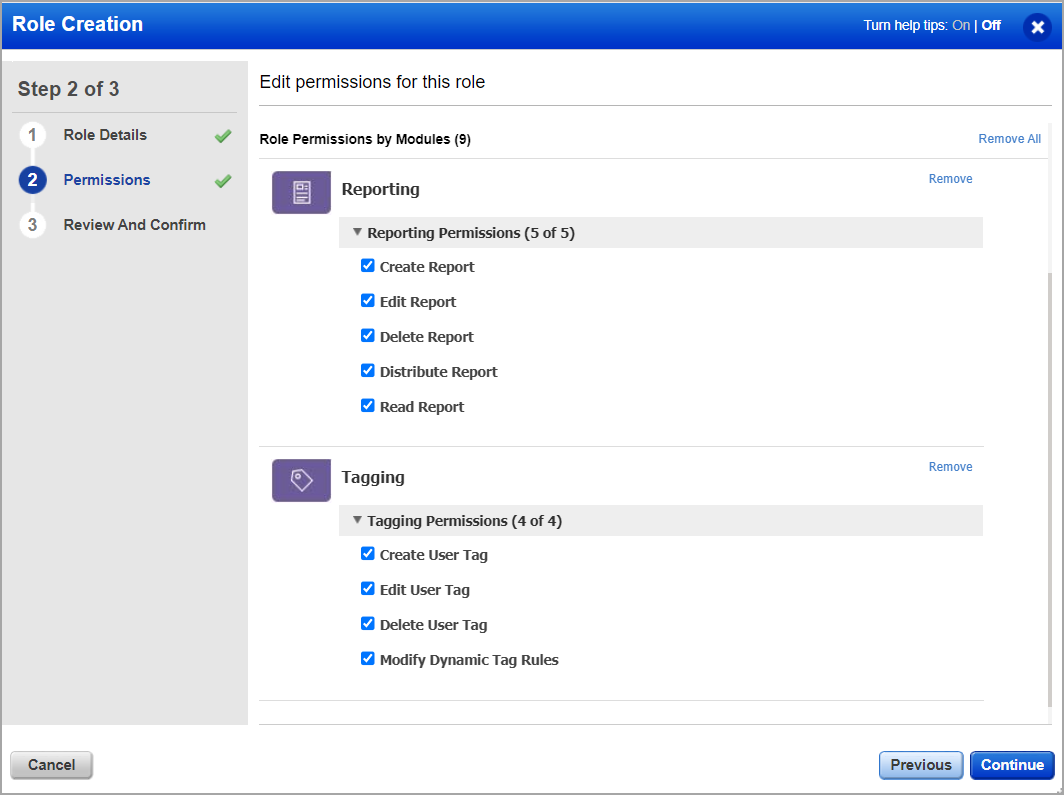The height and width of the screenshot is (795, 1064).
Task: Uncheck the Delete Report checkbox
Action: click(368, 336)
